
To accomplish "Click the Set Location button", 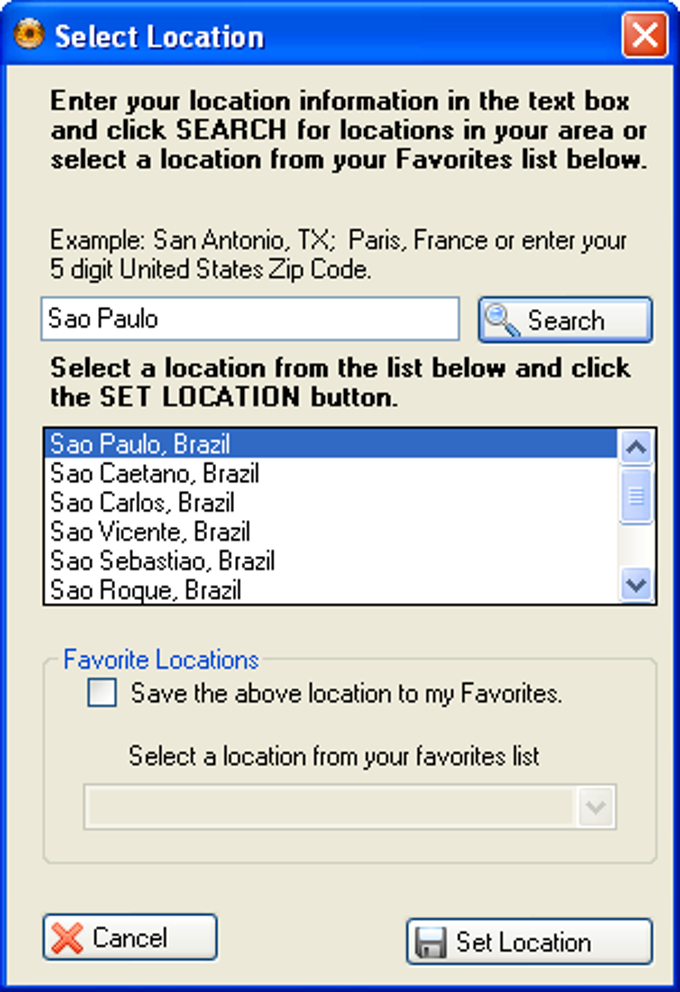I will 529,942.
